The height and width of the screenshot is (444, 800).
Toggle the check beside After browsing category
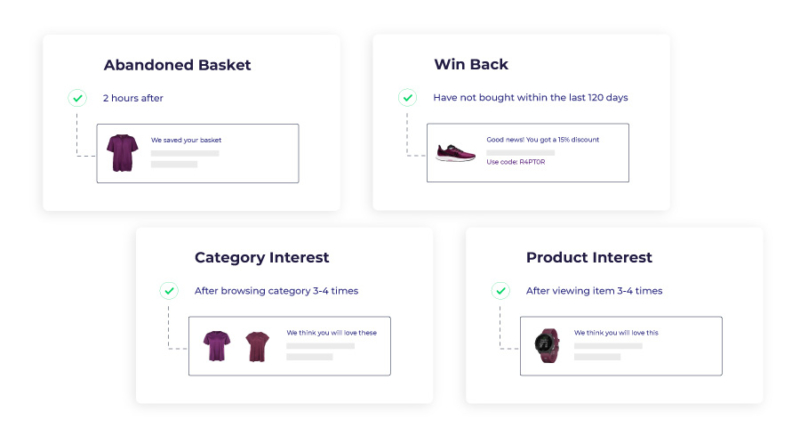pyautogui.click(x=169, y=291)
